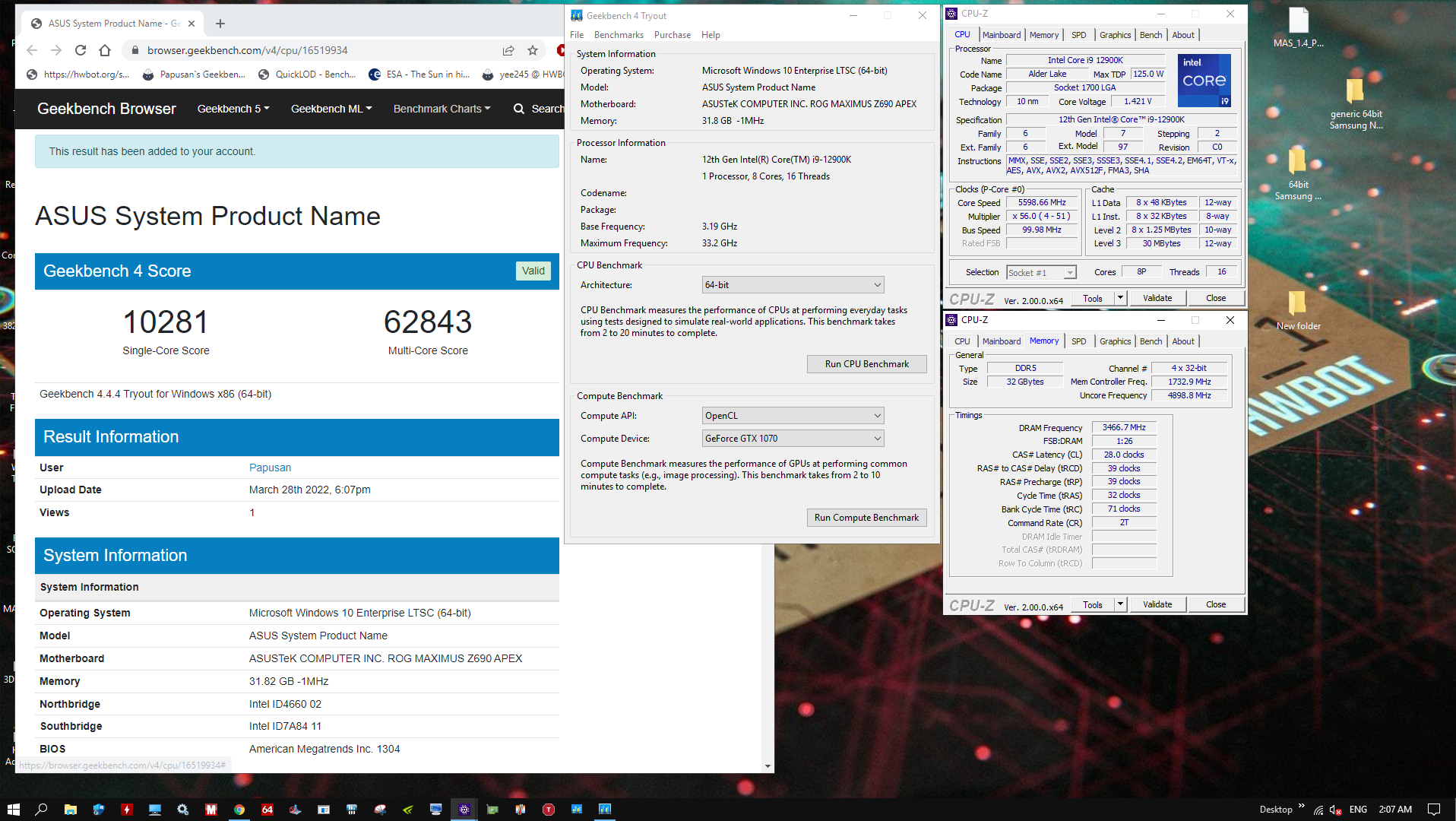Click the browser forward arrow
The width and height of the screenshot is (1456, 821).
[x=56, y=50]
